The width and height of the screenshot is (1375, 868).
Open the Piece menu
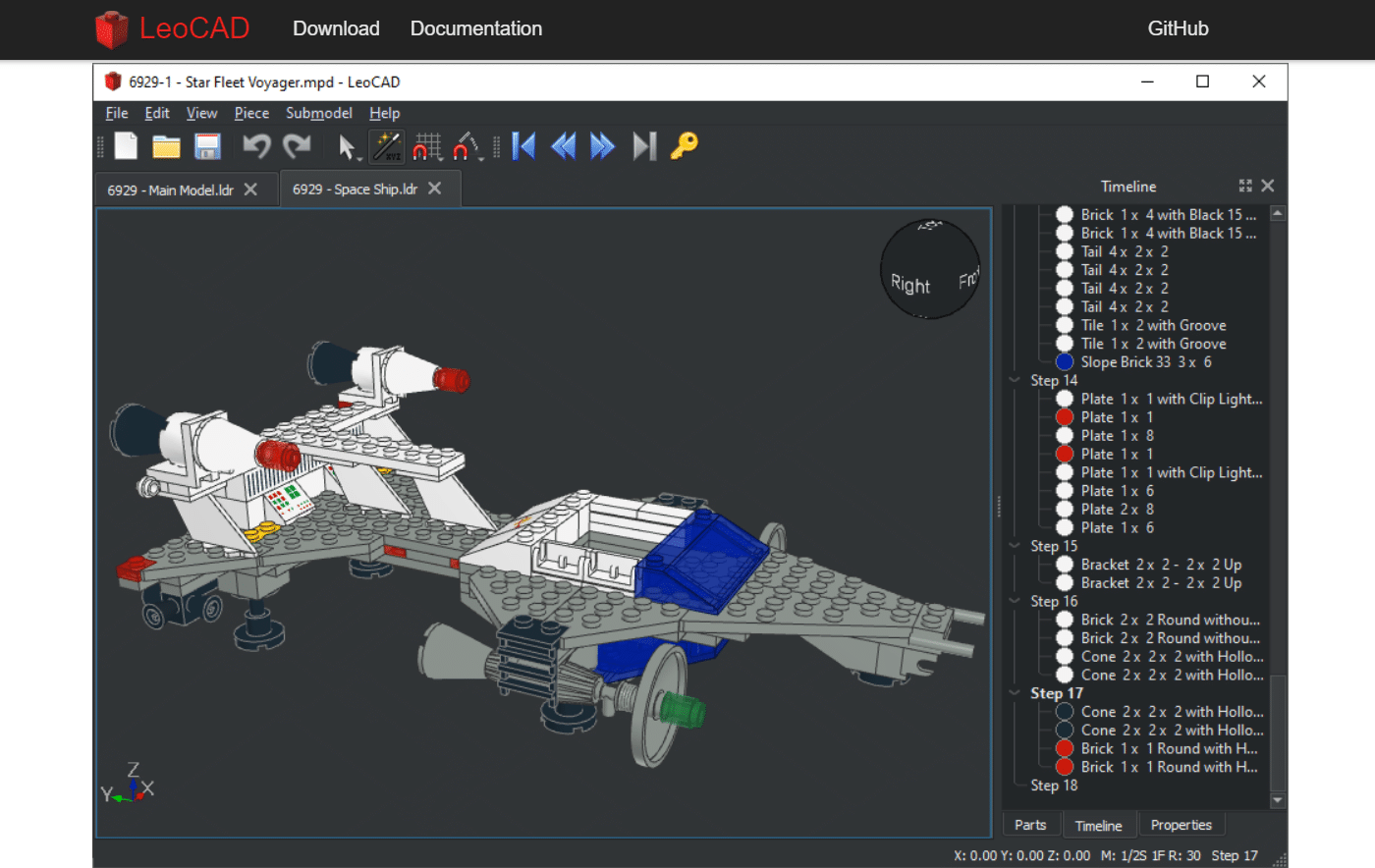click(x=251, y=113)
